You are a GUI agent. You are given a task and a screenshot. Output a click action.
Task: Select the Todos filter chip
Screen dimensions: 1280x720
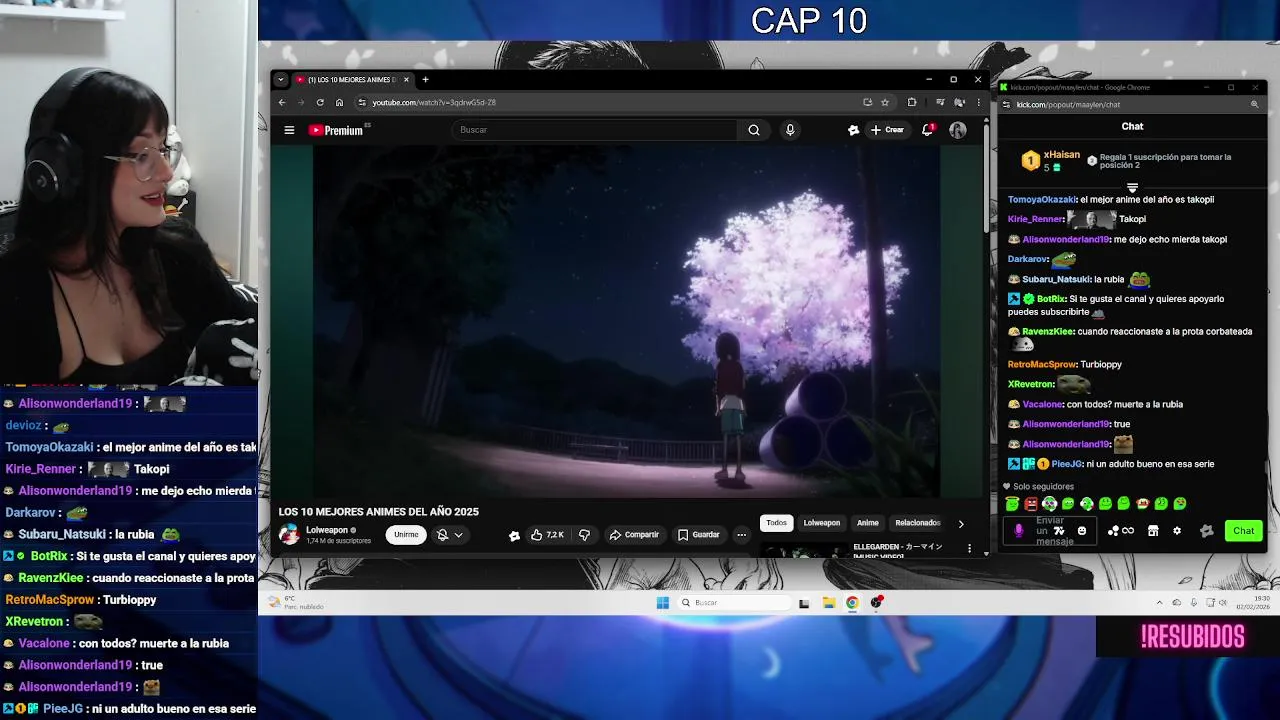coord(777,523)
